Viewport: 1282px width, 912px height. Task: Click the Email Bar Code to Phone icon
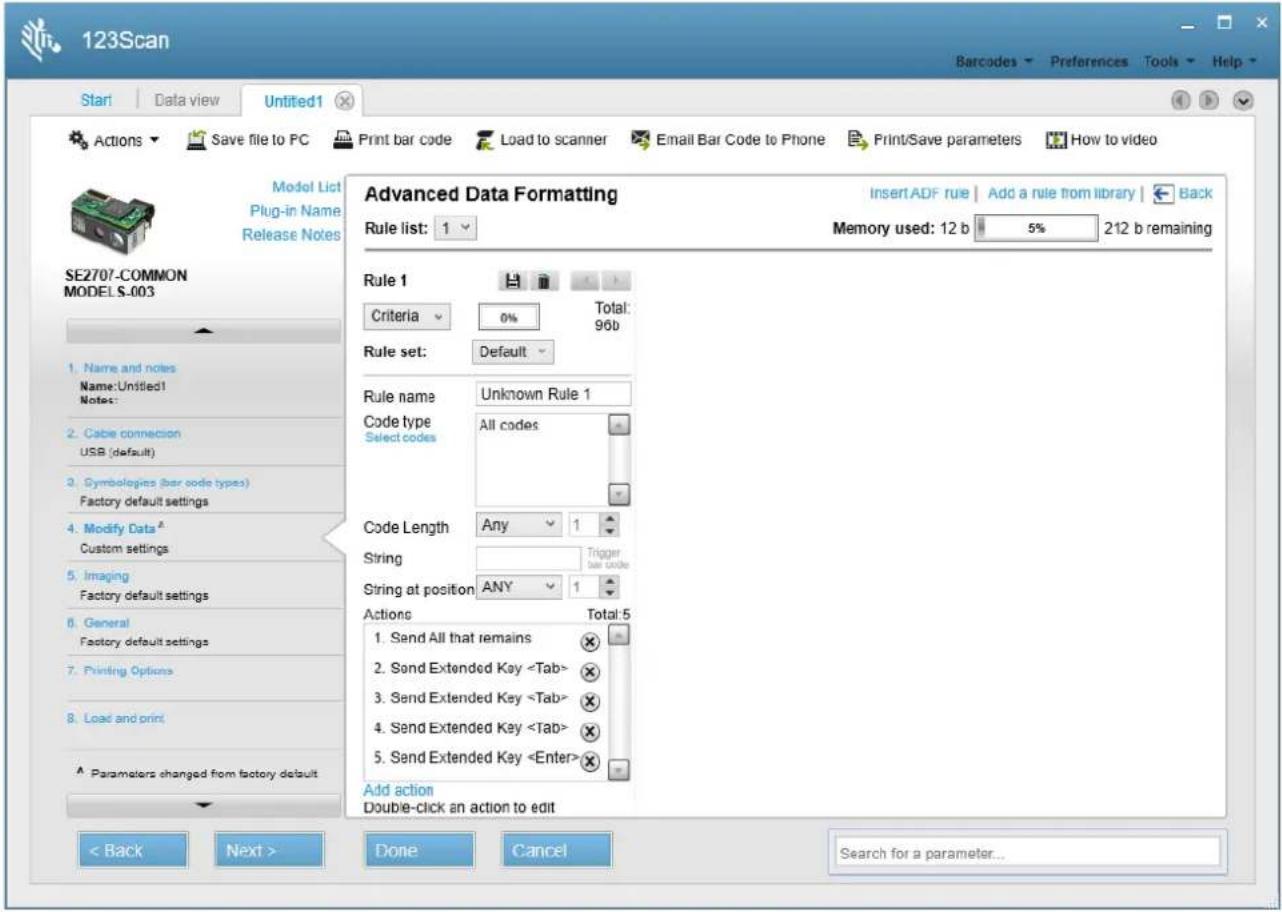tap(640, 139)
